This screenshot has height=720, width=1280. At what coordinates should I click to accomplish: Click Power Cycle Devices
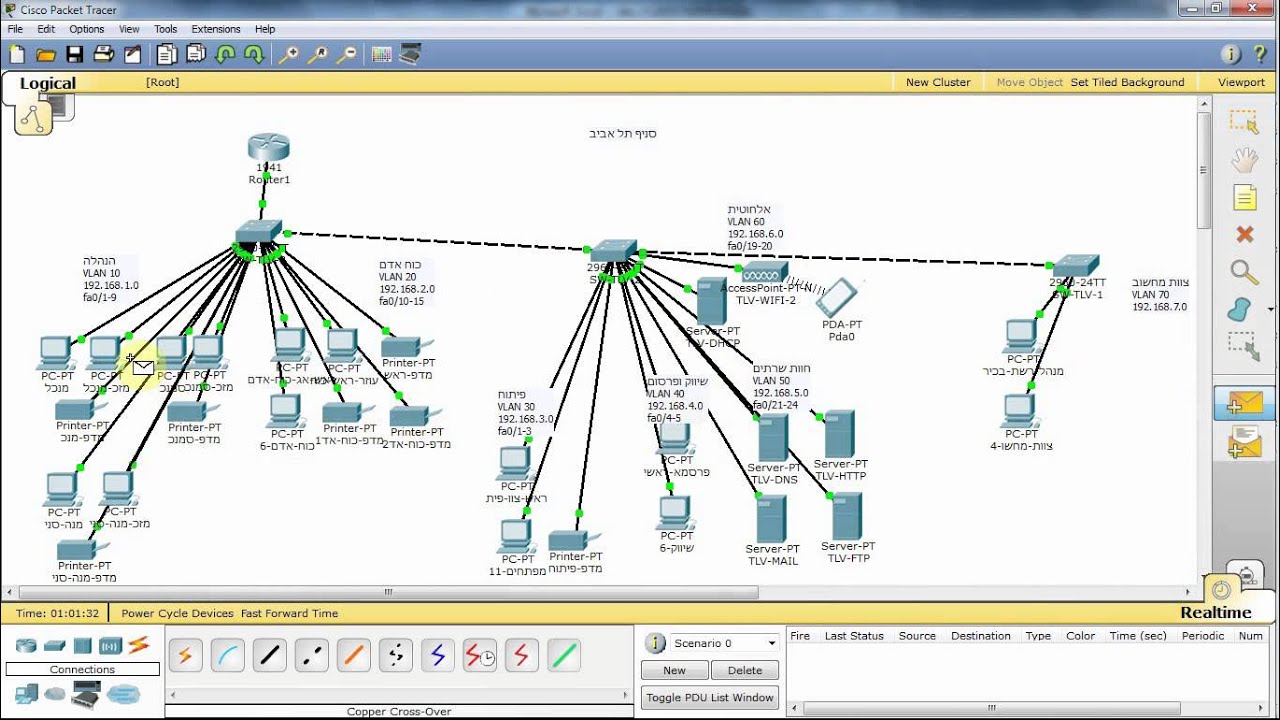[x=177, y=613]
